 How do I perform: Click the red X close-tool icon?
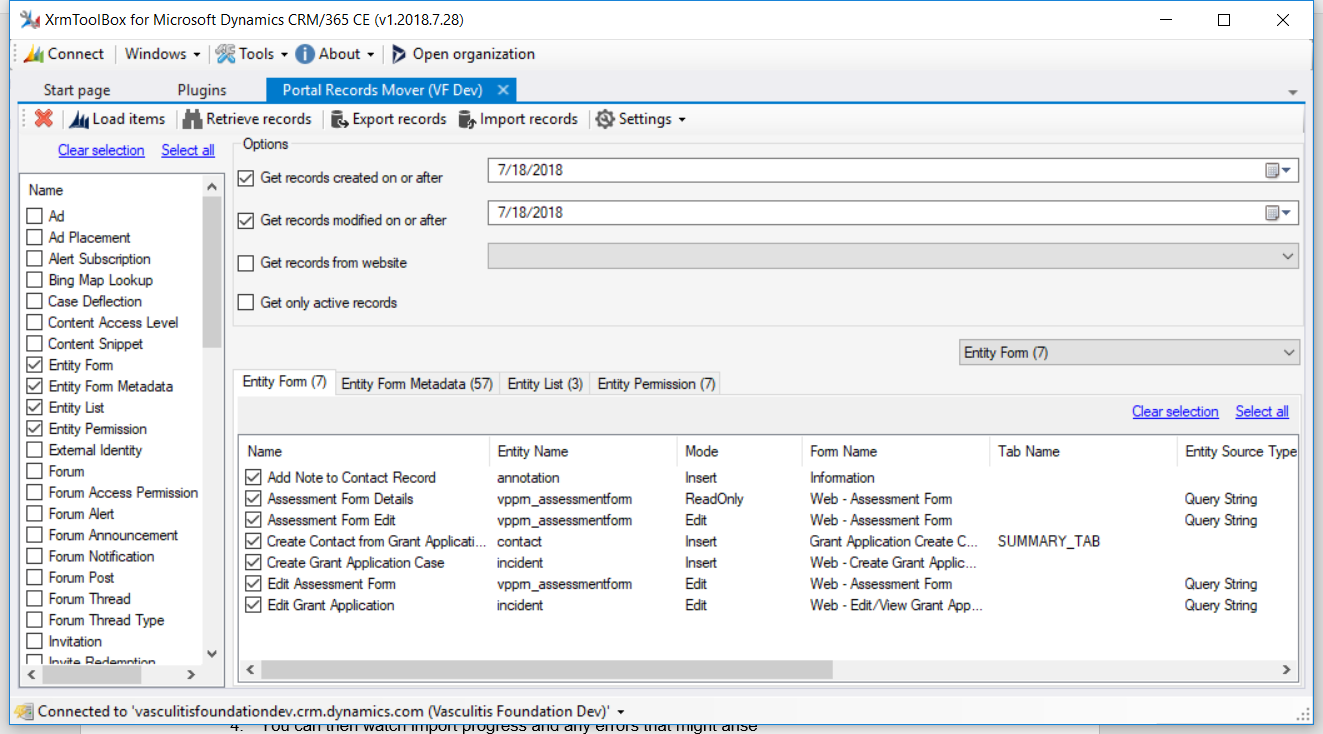43,119
